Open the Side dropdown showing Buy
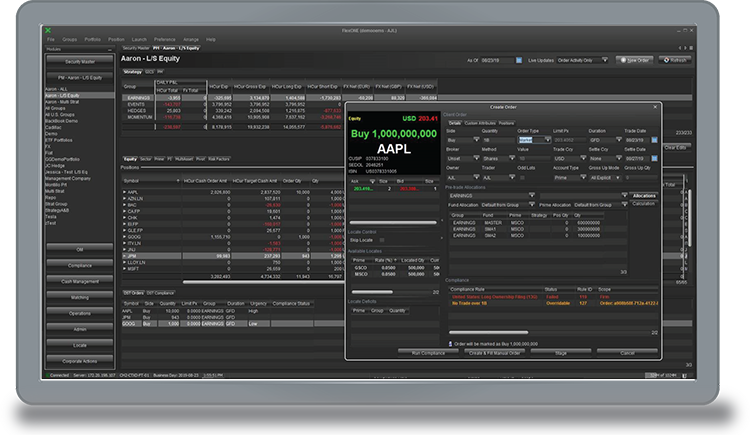This screenshot has height=435, width=750. (476, 140)
